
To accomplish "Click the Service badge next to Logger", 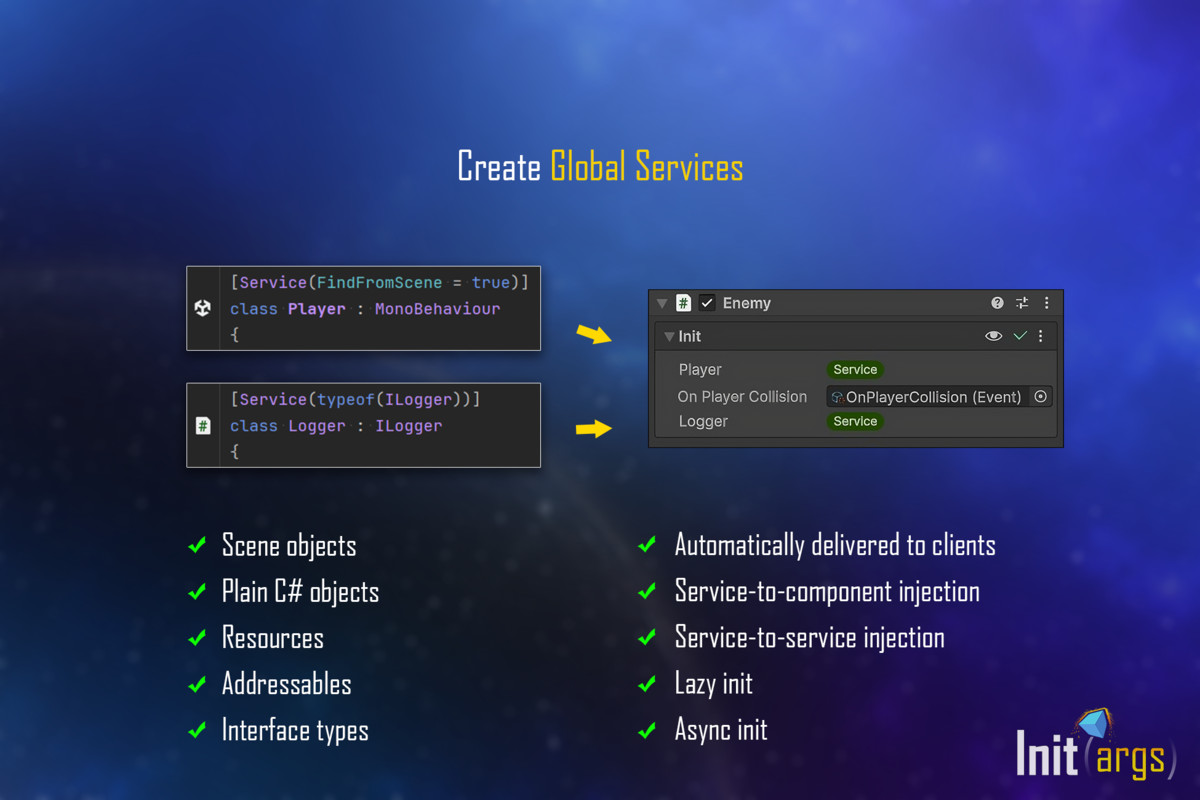I will click(x=855, y=421).
